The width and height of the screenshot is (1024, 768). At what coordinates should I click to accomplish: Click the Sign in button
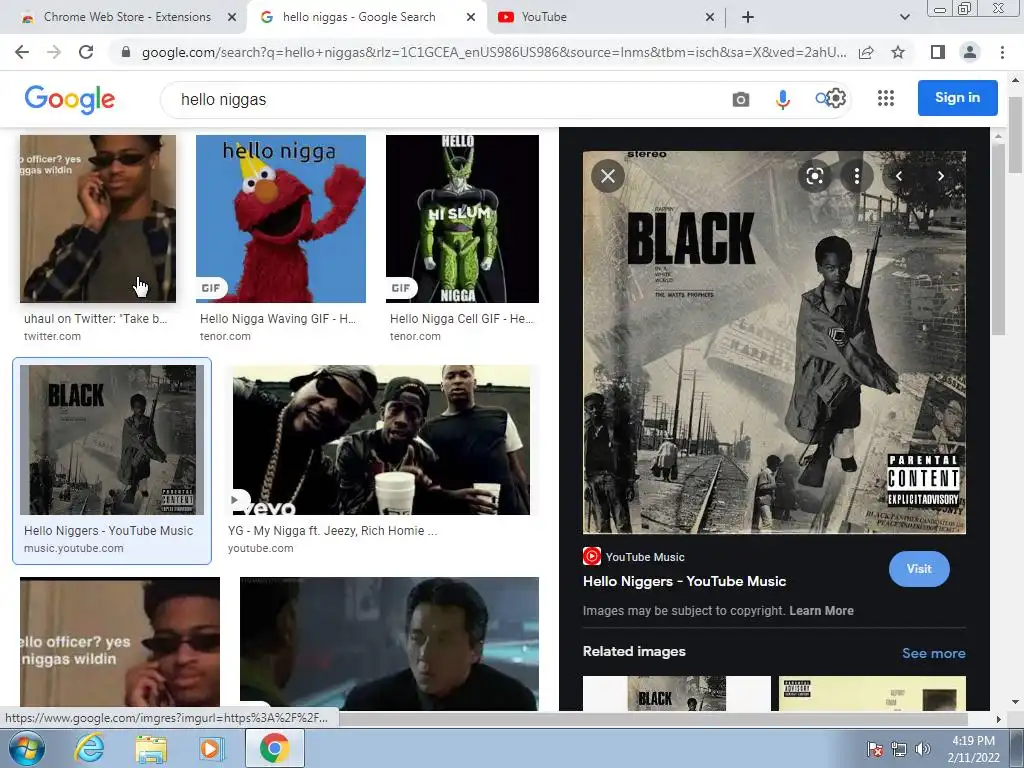pos(957,98)
